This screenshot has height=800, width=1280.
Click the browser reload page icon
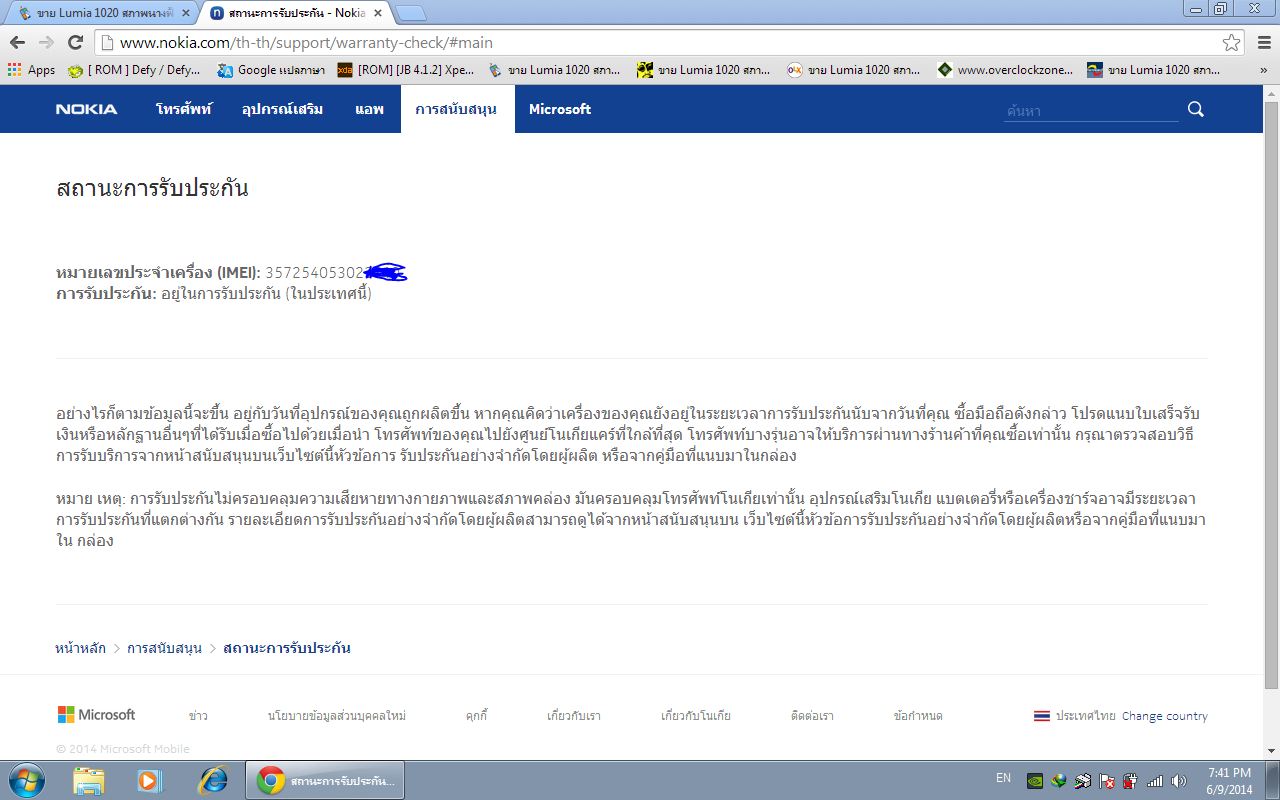75,42
